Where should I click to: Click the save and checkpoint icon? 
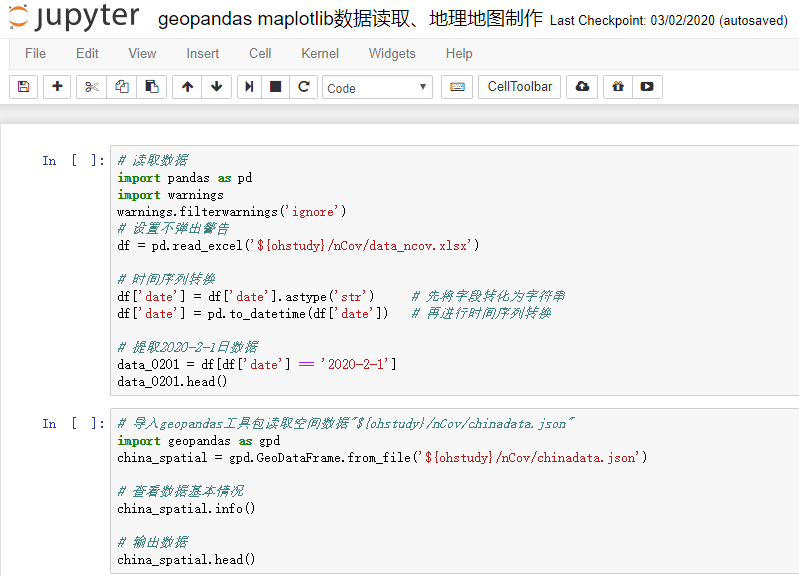[x=23, y=87]
